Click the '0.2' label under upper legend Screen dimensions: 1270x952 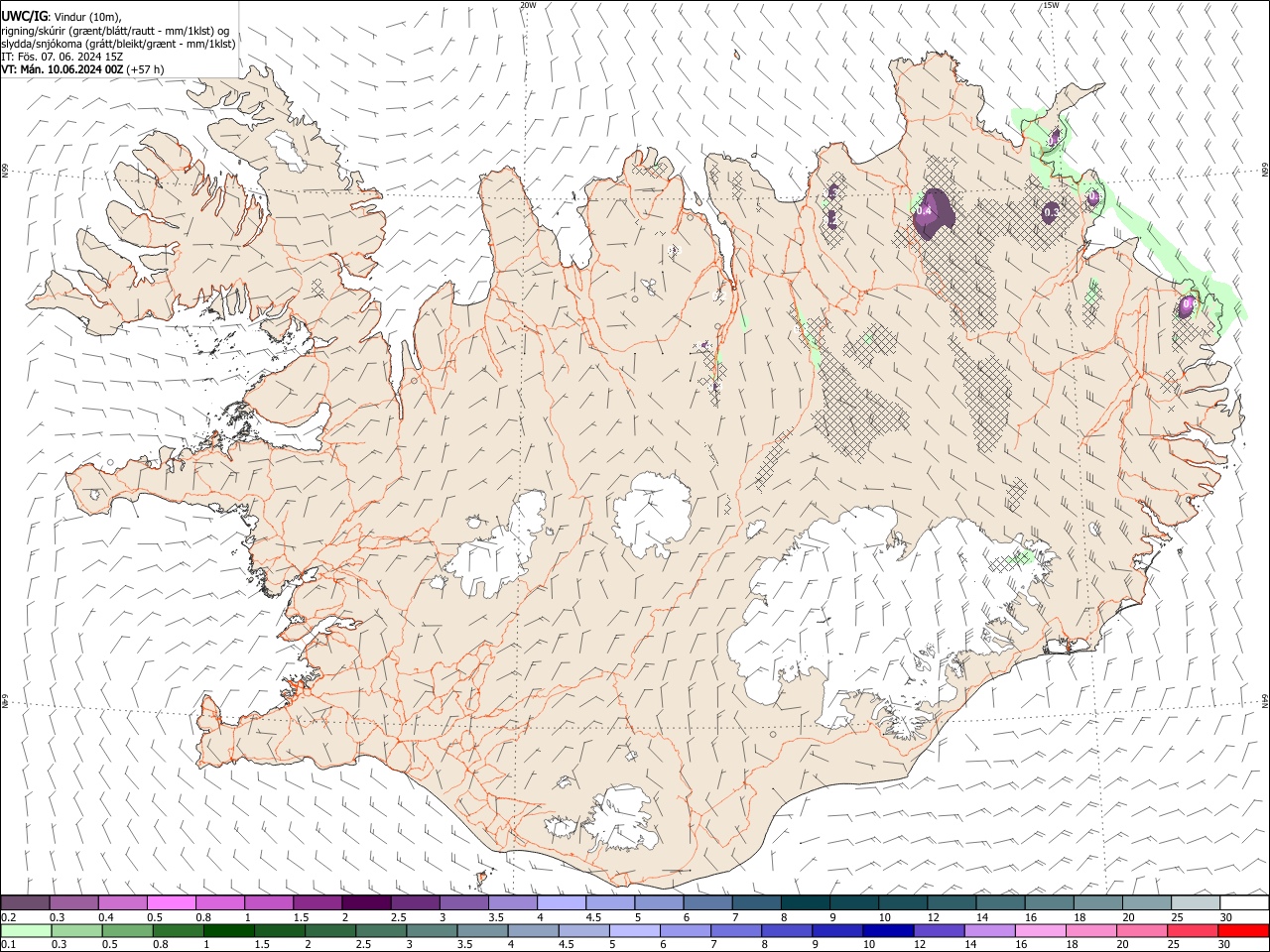[8, 916]
